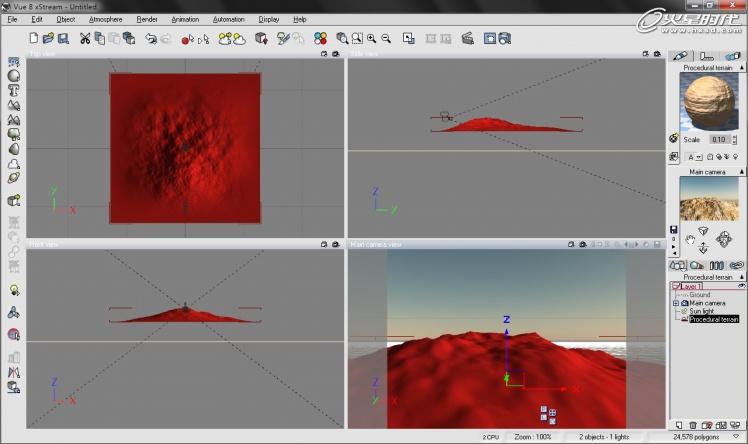Image resolution: width=748 pixels, height=444 pixels.
Task: Cut selection with scissors icon
Action: point(85,38)
